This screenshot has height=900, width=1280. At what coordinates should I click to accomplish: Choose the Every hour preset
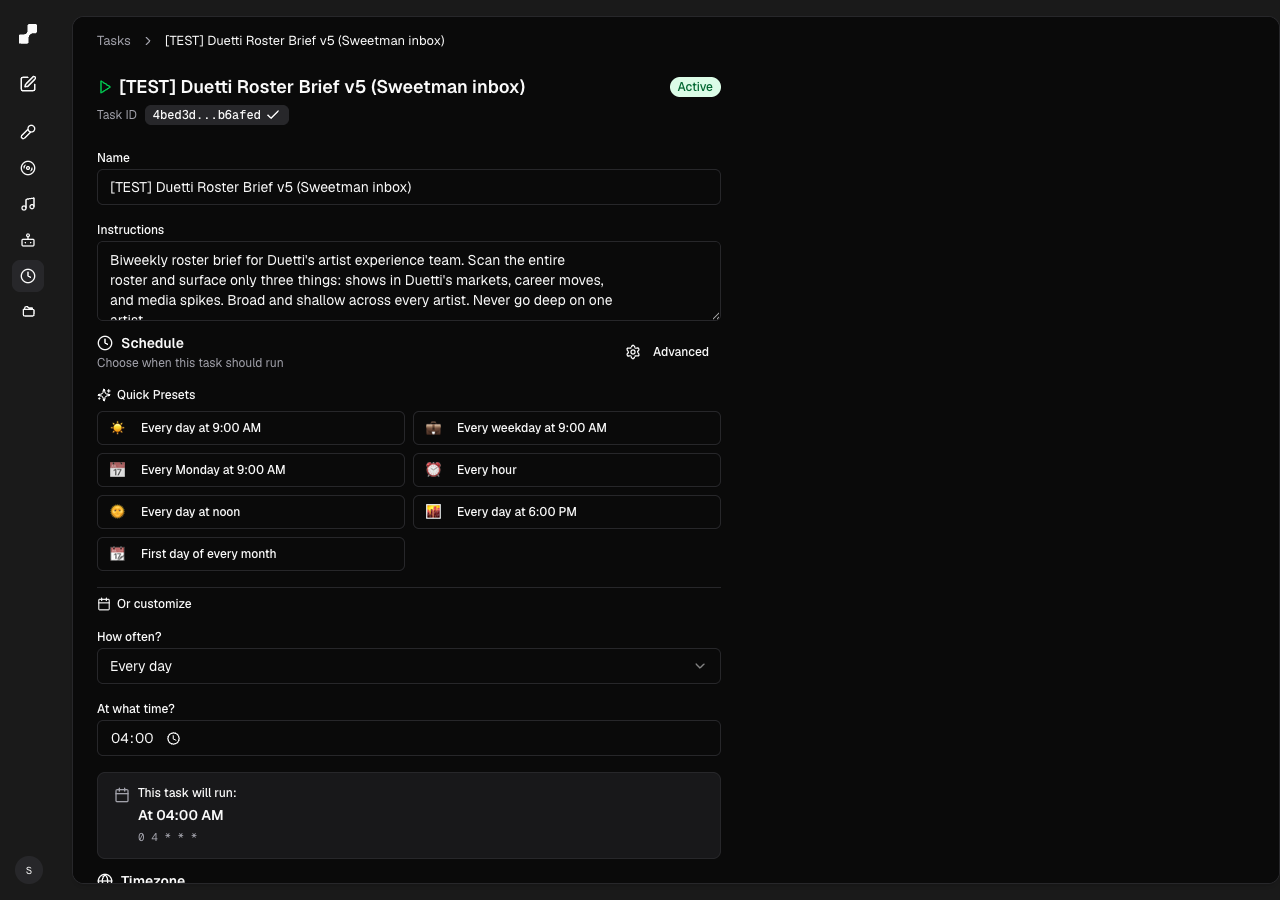[x=567, y=470]
